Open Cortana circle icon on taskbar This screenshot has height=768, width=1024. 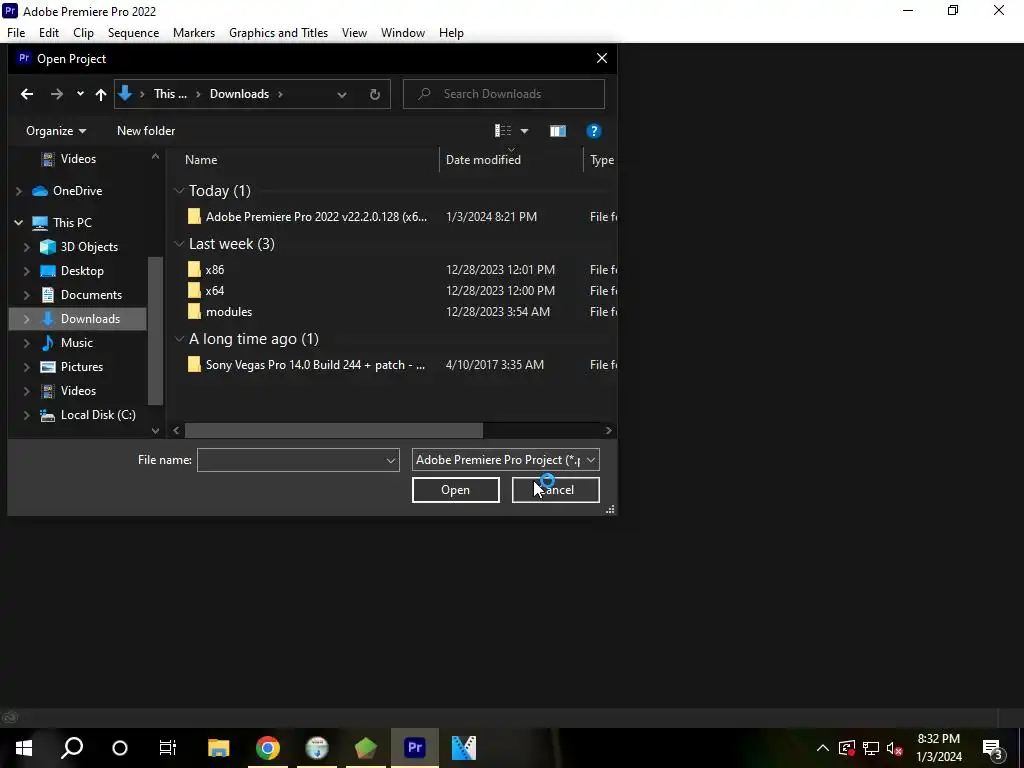[120, 748]
